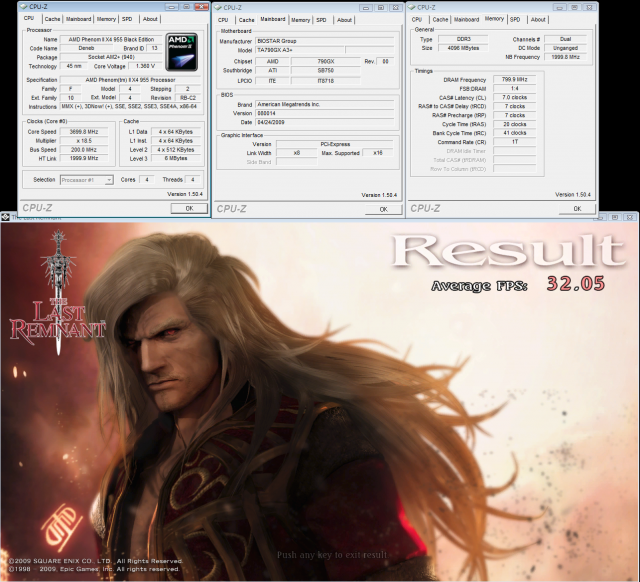Image resolution: width=640 pixels, height=582 pixels.
Task: Select Mainboard tab in second CPU-Z window
Action: [273, 19]
